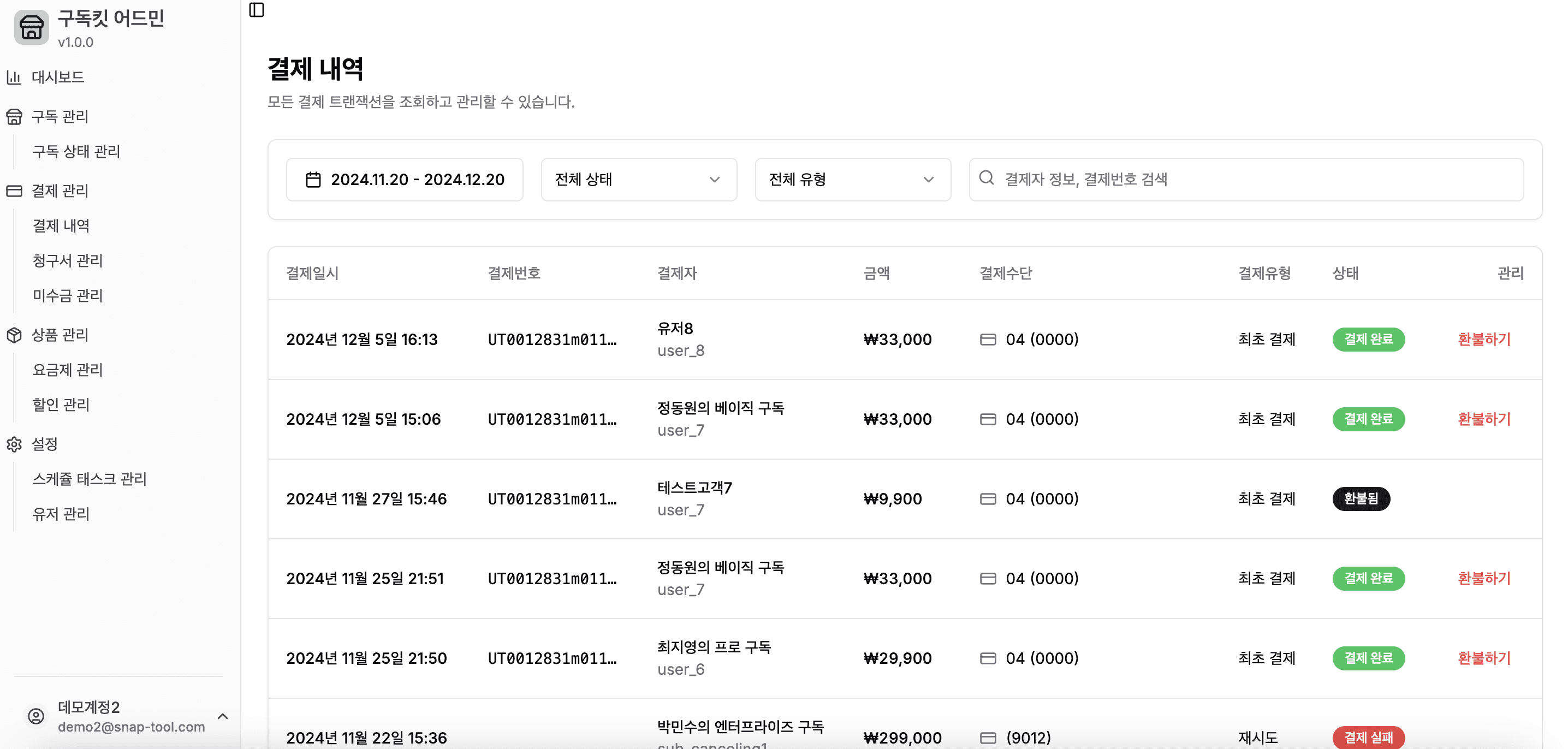Click the 2024년 11월 27일 15:46 date cell
The height and width of the screenshot is (749, 1568).
tap(366, 499)
